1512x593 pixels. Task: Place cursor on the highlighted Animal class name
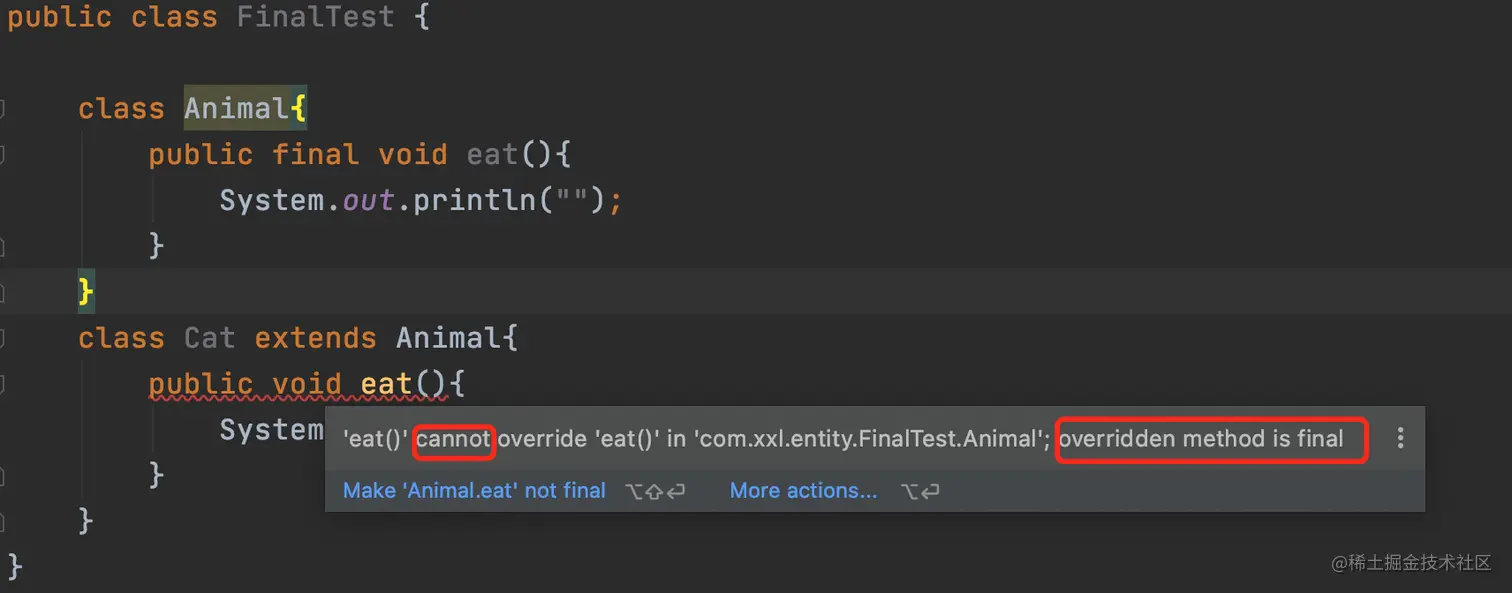(x=237, y=108)
